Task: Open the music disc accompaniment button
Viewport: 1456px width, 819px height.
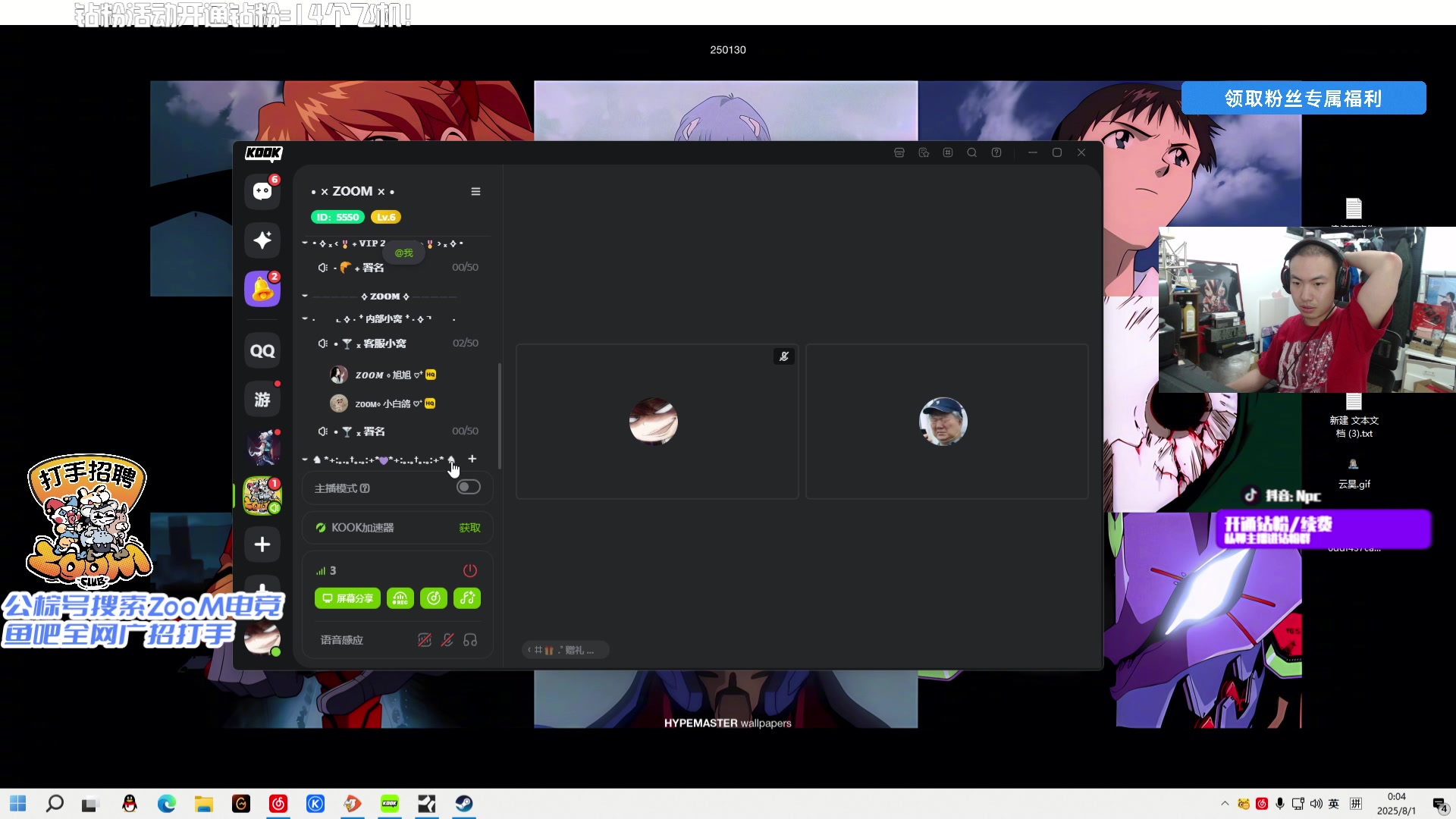Action: click(x=434, y=598)
